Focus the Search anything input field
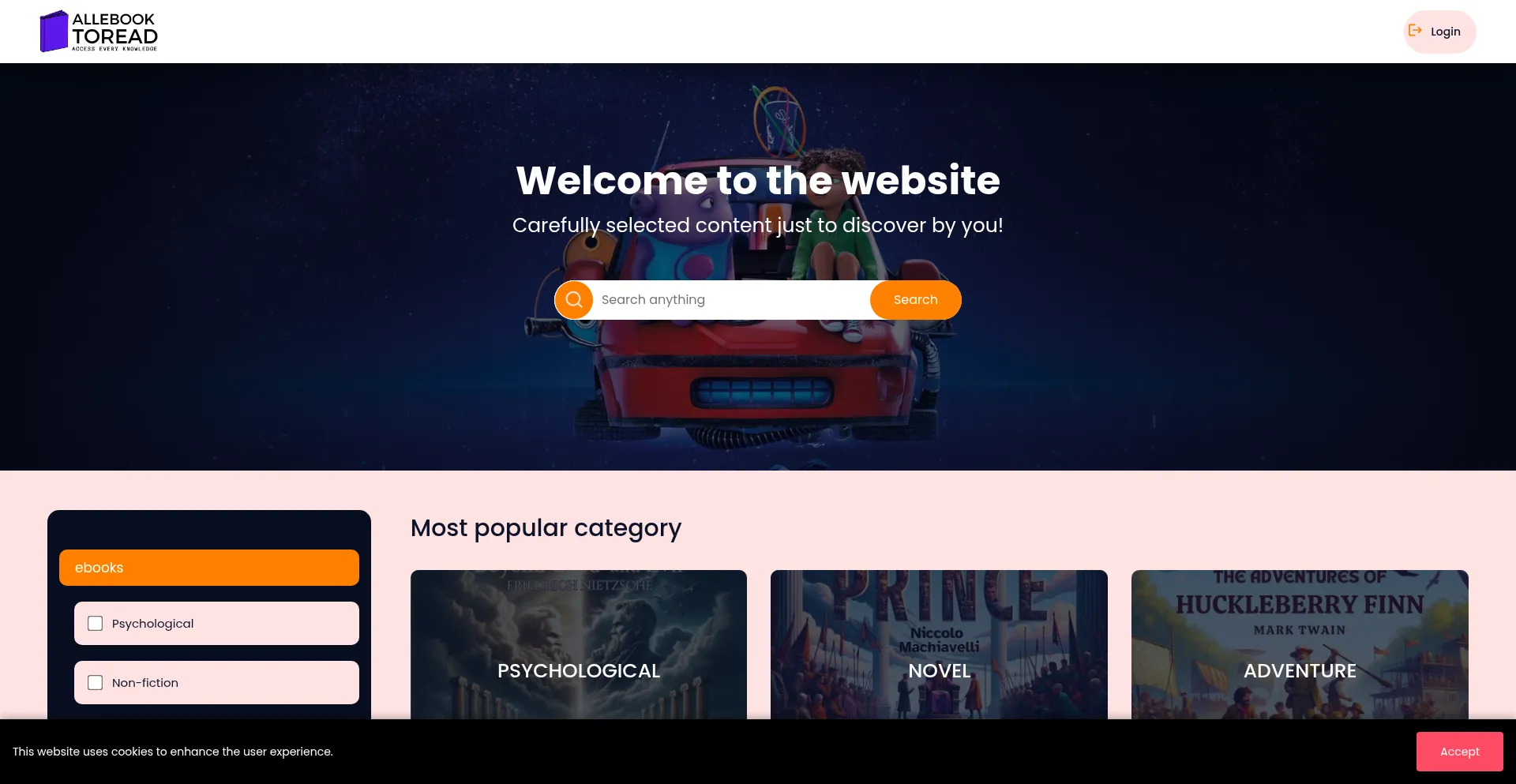The image size is (1516, 784). tap(731, 300)
